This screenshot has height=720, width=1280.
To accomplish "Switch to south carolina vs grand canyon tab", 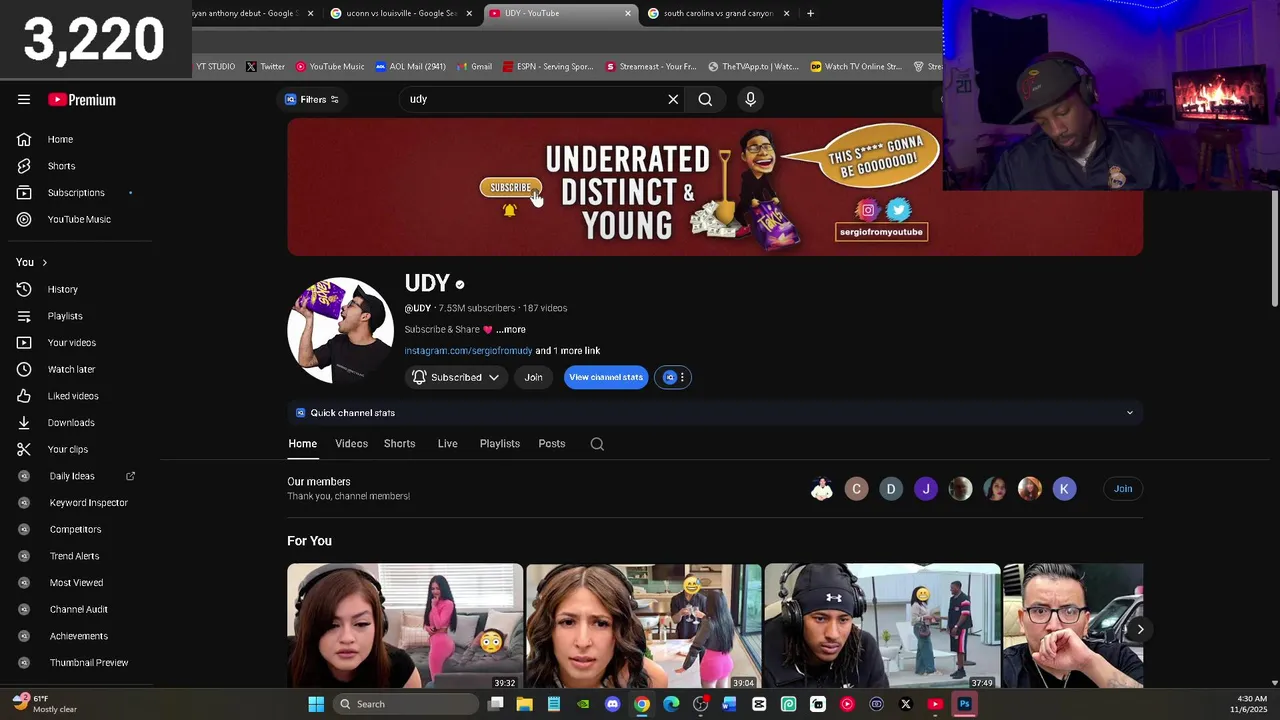I will 719,13.
